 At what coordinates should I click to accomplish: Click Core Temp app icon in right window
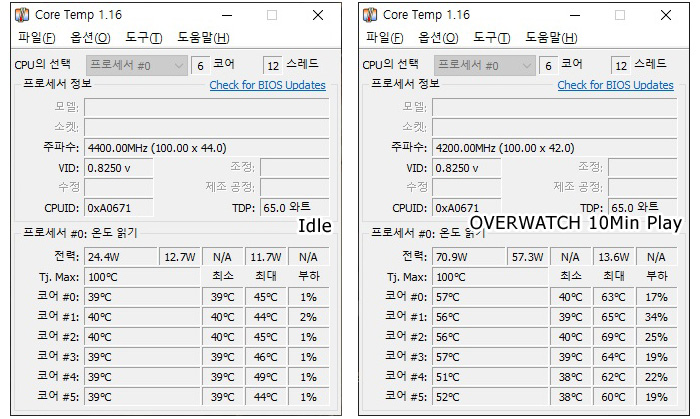[370, 15]
